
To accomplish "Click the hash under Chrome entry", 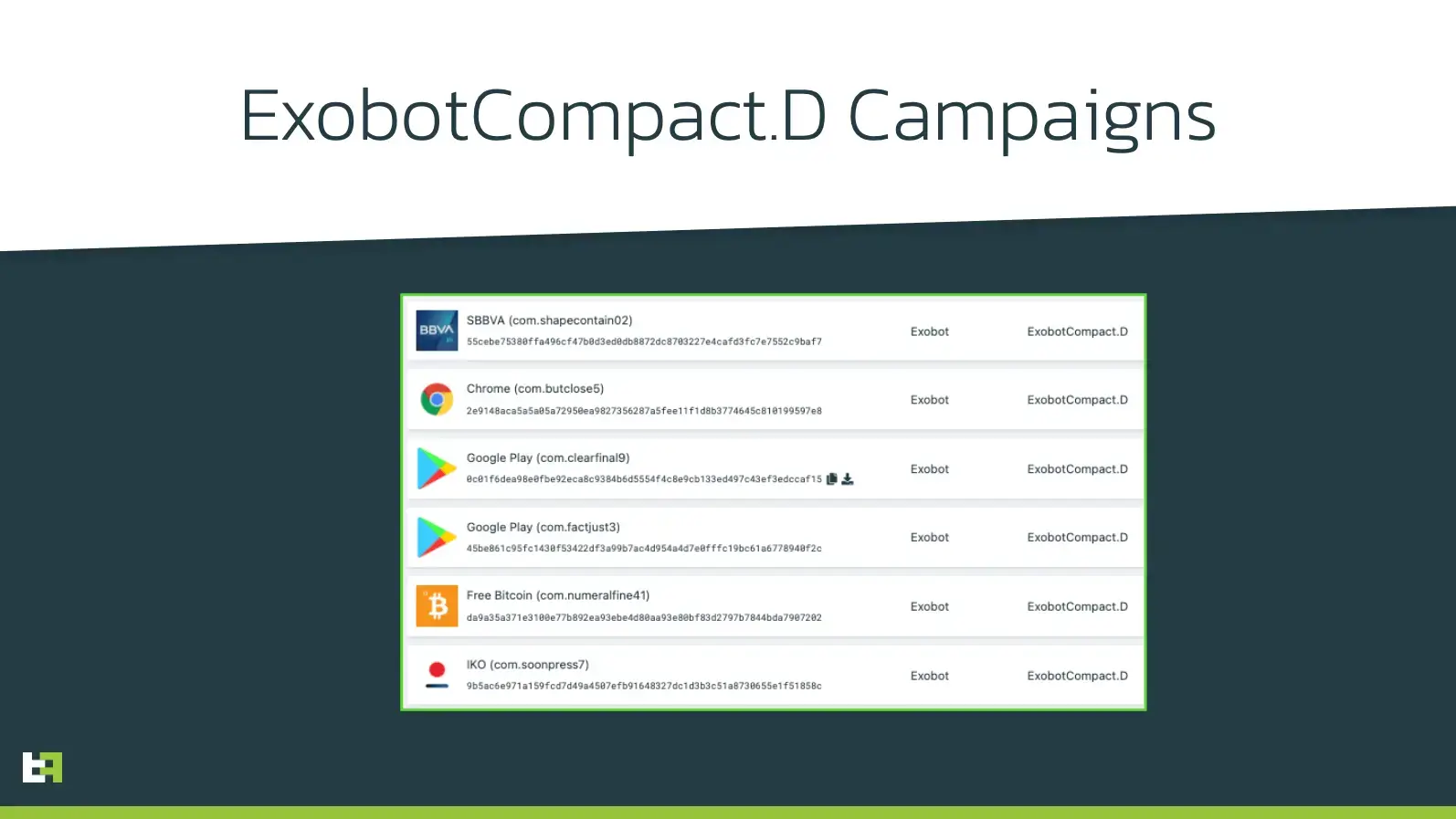I will pos(644,411).
